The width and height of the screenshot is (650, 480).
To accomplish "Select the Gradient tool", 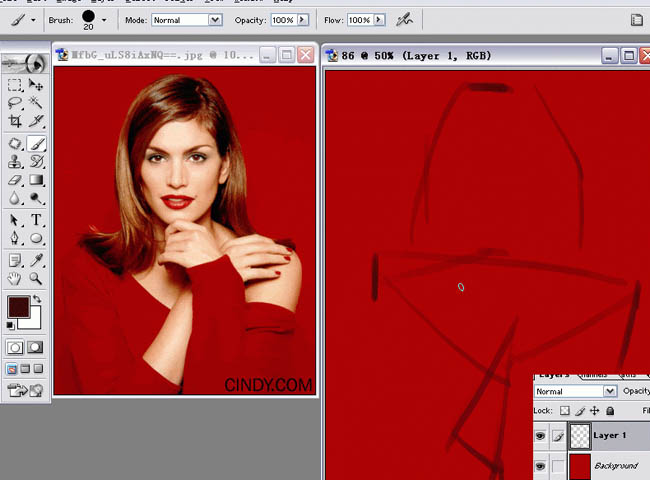I will (x=36, y=180).
